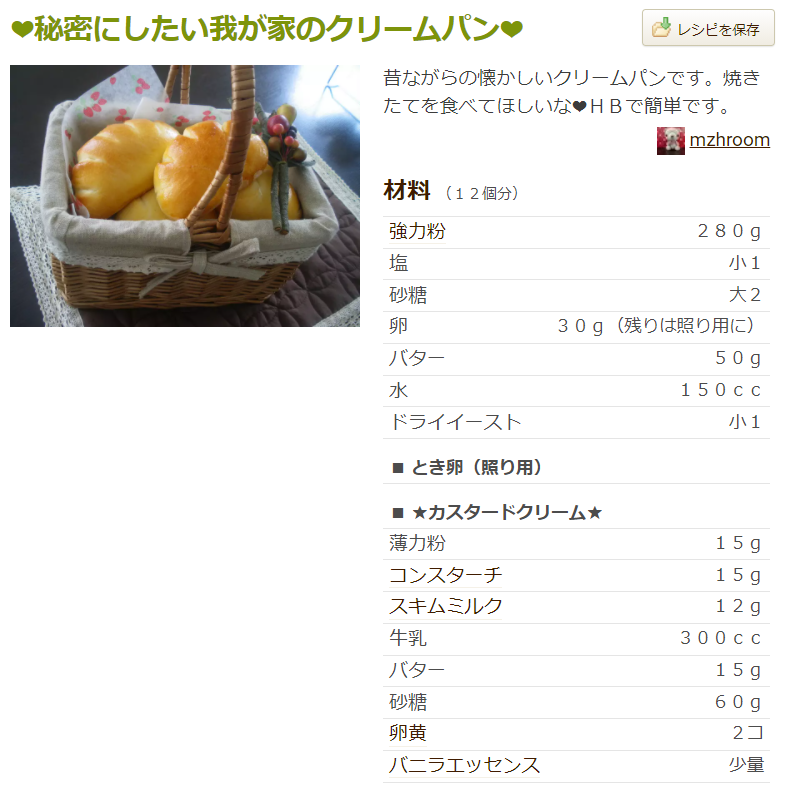Select the ドライイースト ingredient row

click(576, 422)
